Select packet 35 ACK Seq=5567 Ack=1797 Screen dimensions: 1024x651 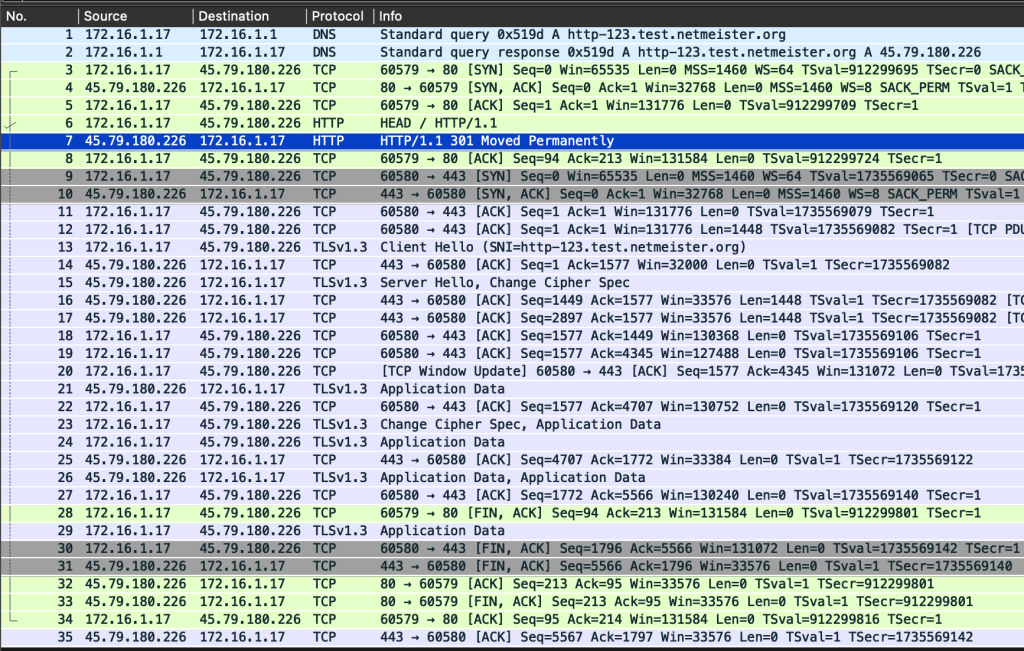[512, 637]
